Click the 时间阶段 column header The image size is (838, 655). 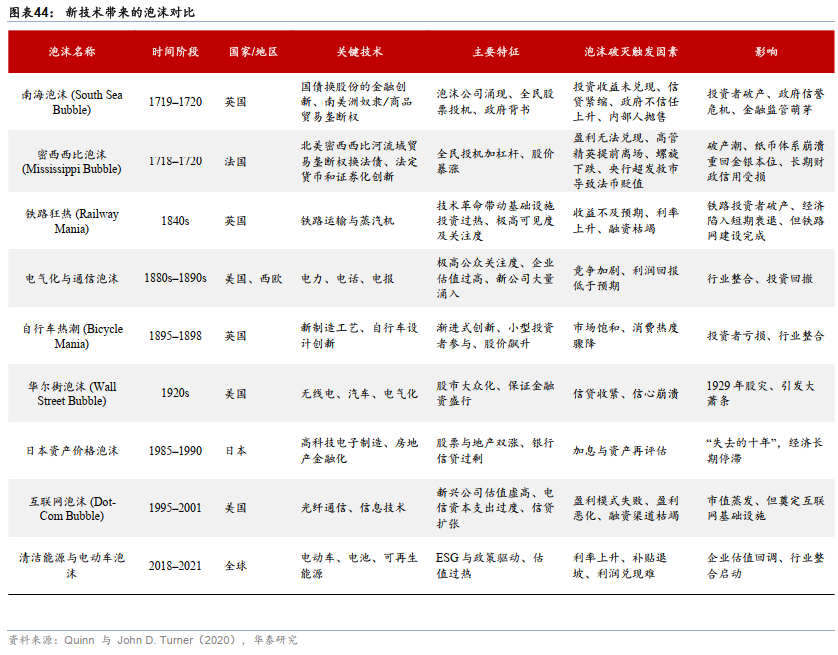(x=175, y=51)
